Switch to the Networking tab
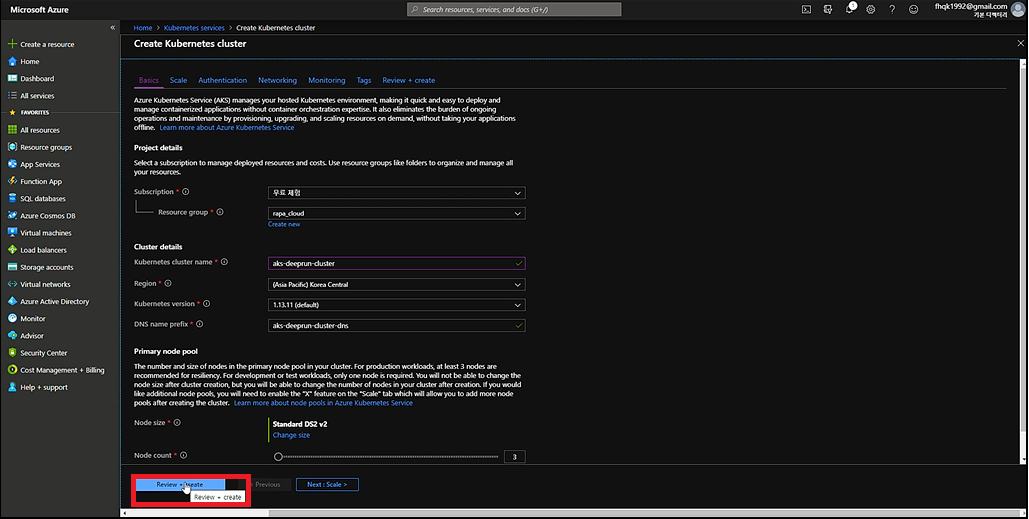Viewport: 1029px width, 519px height. point(278,80)
